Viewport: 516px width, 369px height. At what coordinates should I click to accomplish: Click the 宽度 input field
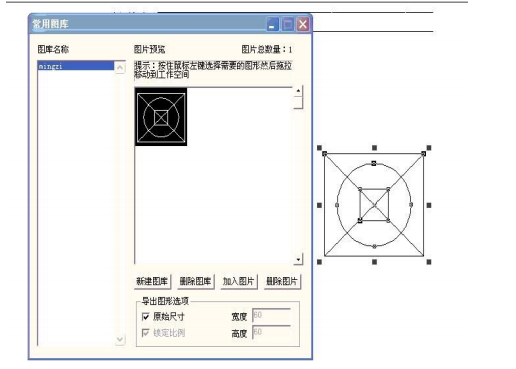(271, 316)
